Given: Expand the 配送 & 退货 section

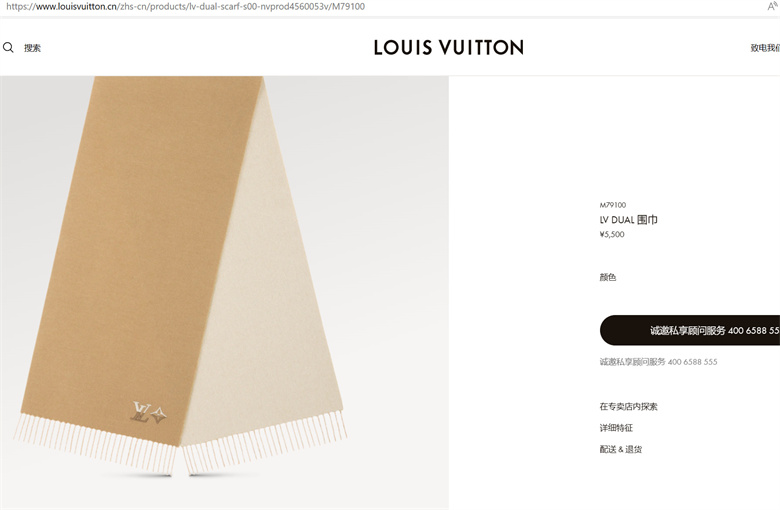Looking at the screenshot, I should pos(620,449).
